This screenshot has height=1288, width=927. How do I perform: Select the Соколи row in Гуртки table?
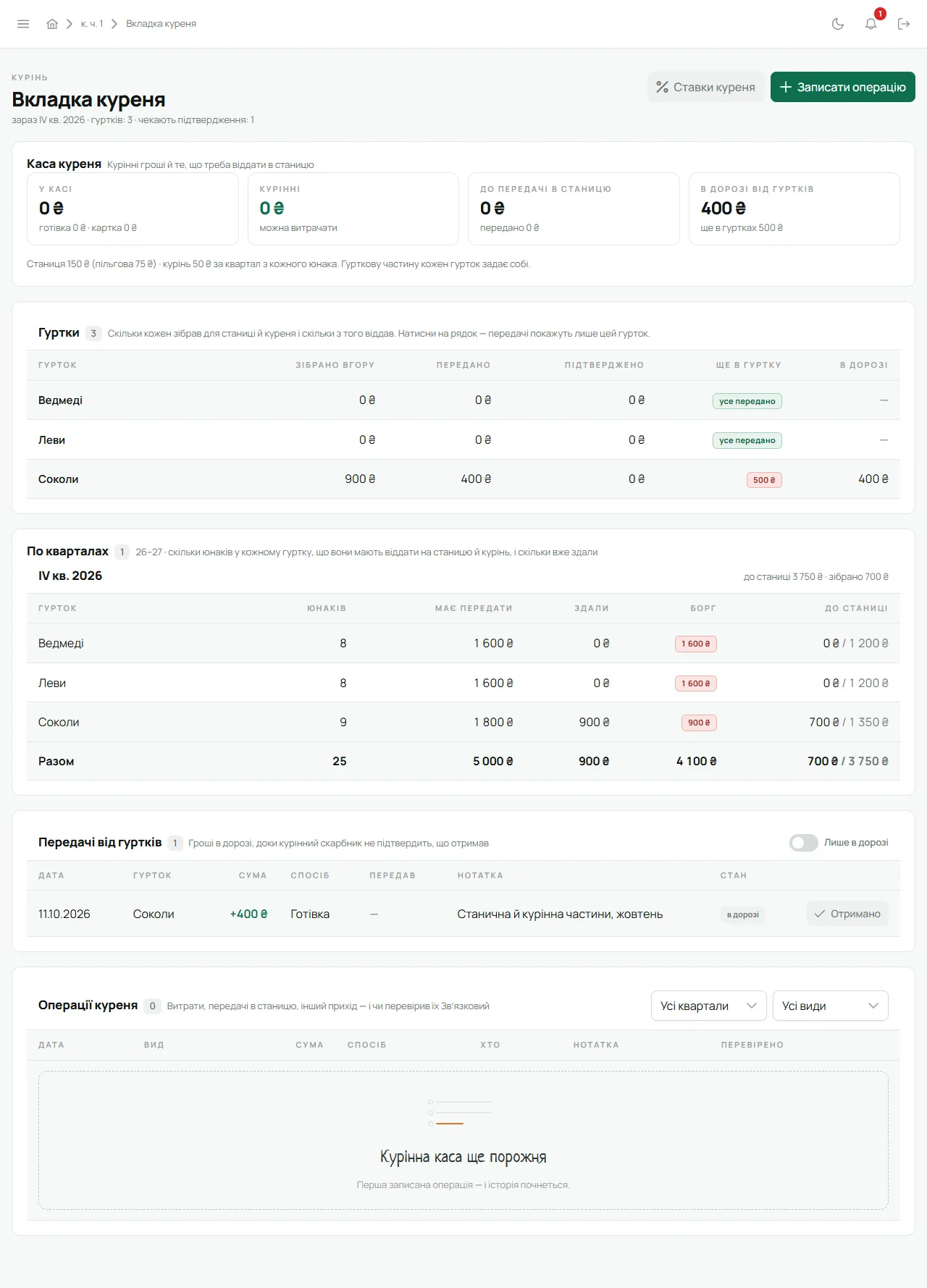pos(463,479)
